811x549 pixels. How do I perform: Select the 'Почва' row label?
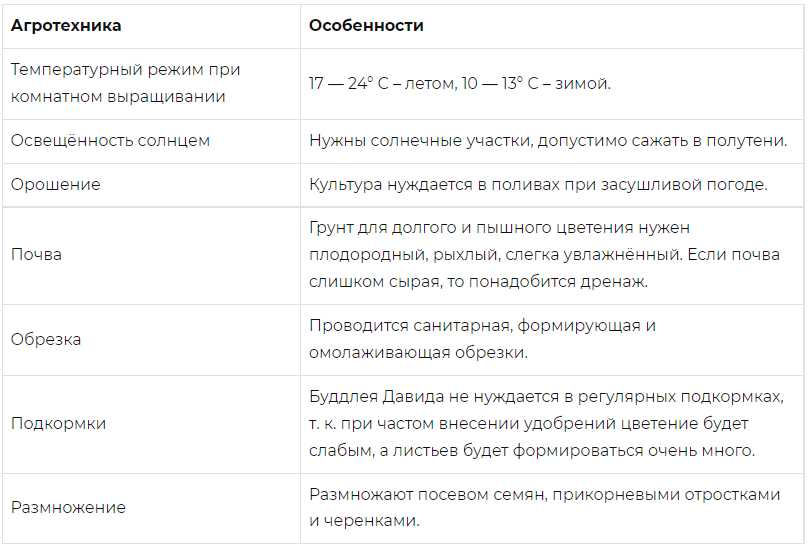pos(36,255)
